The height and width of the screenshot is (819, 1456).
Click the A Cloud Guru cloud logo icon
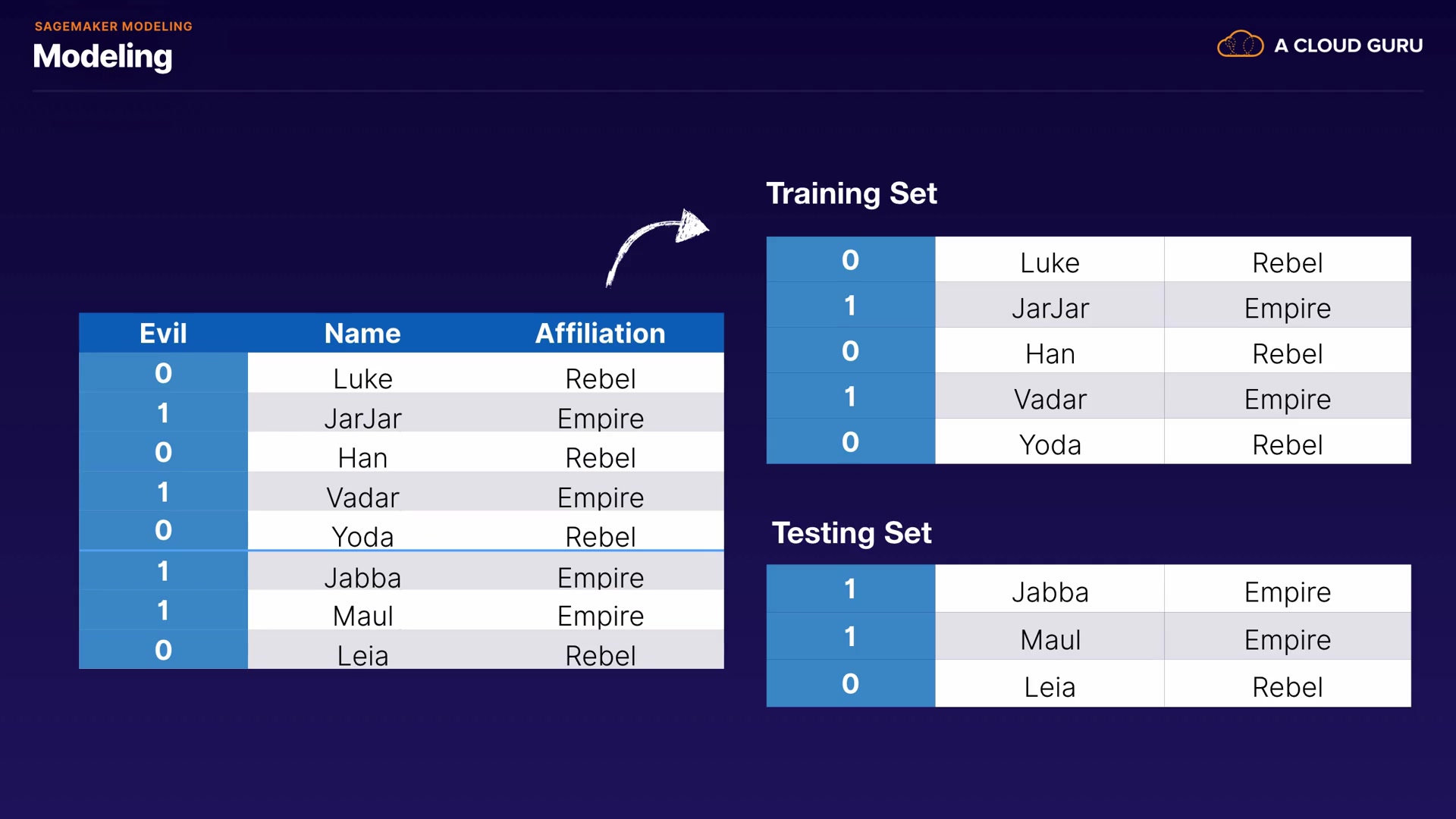1240,45
